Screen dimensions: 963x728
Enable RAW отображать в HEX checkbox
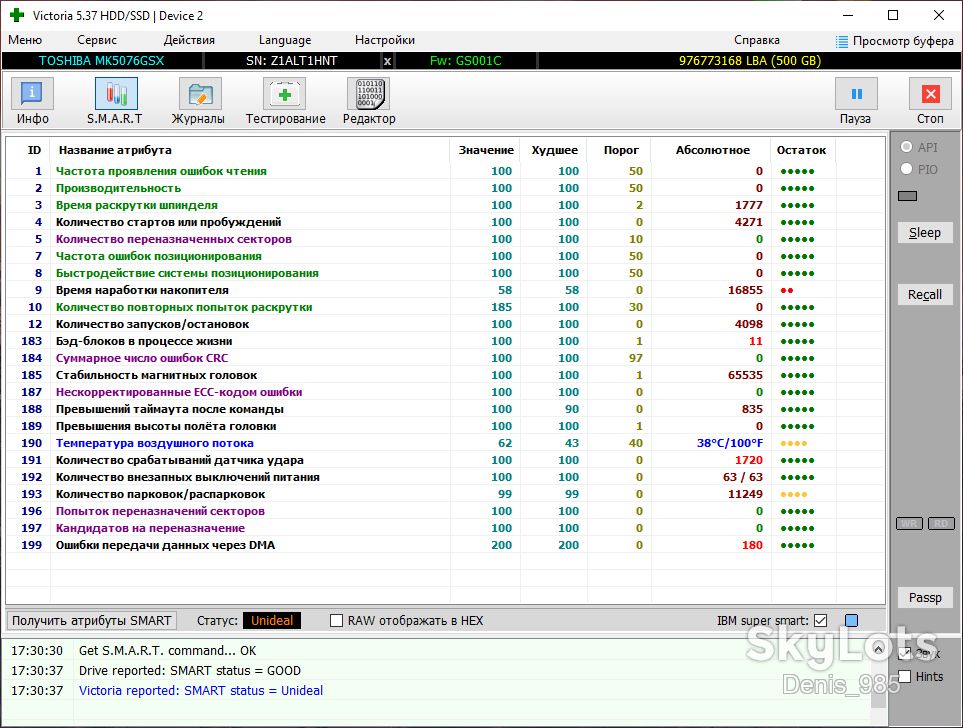(337, 620)
